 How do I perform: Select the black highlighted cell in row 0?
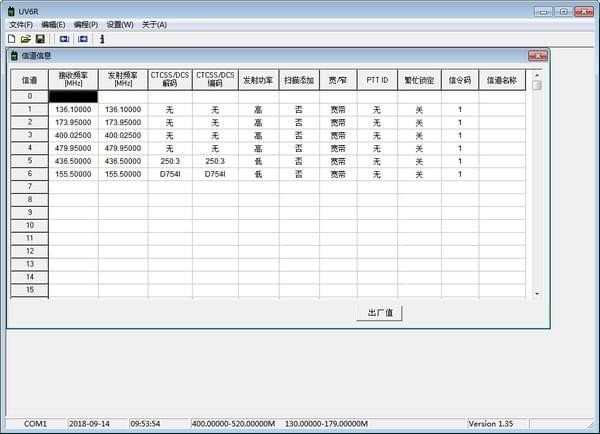(73, 96)
